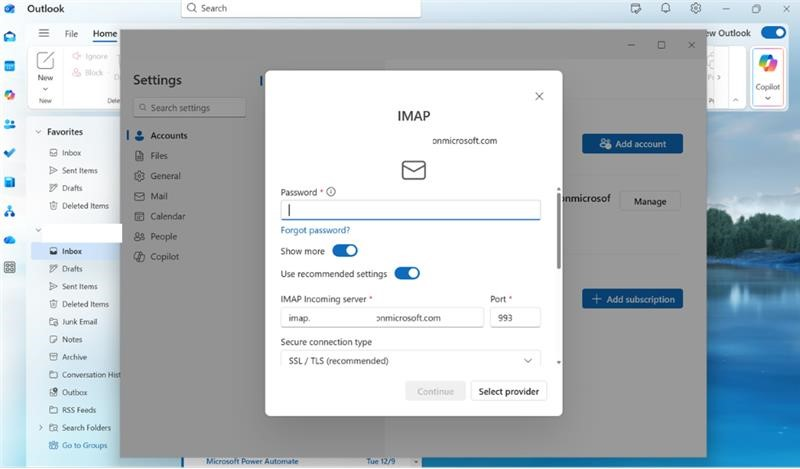Click the Continue button
Image resolution: width=800 pixels, height=469 pixels.
point(435,391)
